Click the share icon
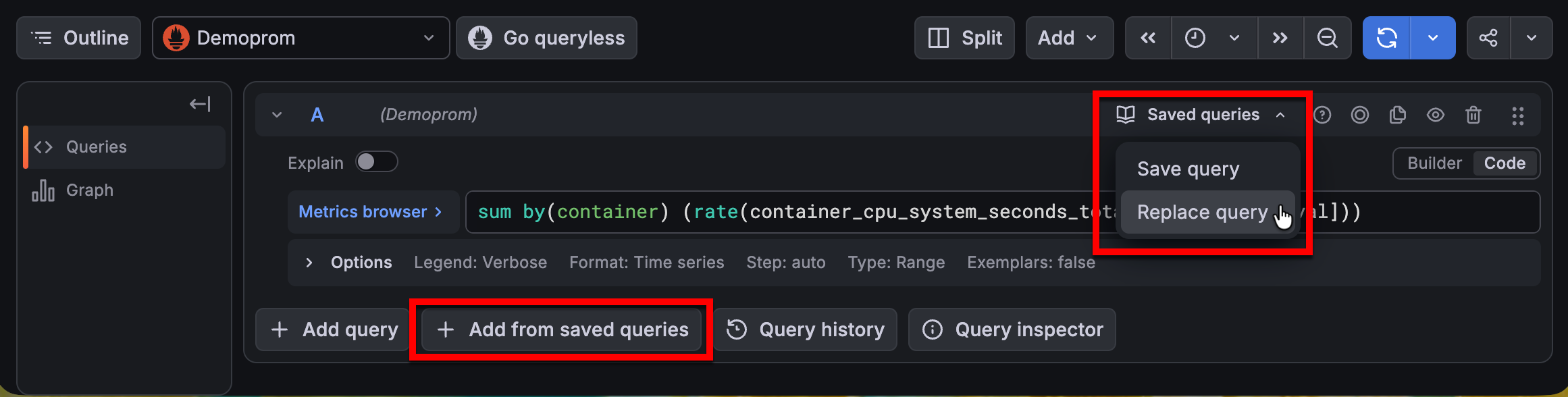Image resolution: width=1568 pixels, height=397 pixels. click(1488, 38)
